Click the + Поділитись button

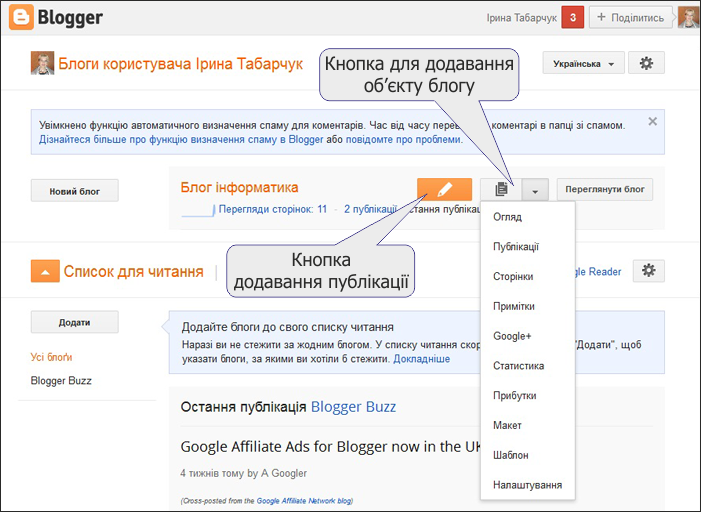tap(630, 17)
